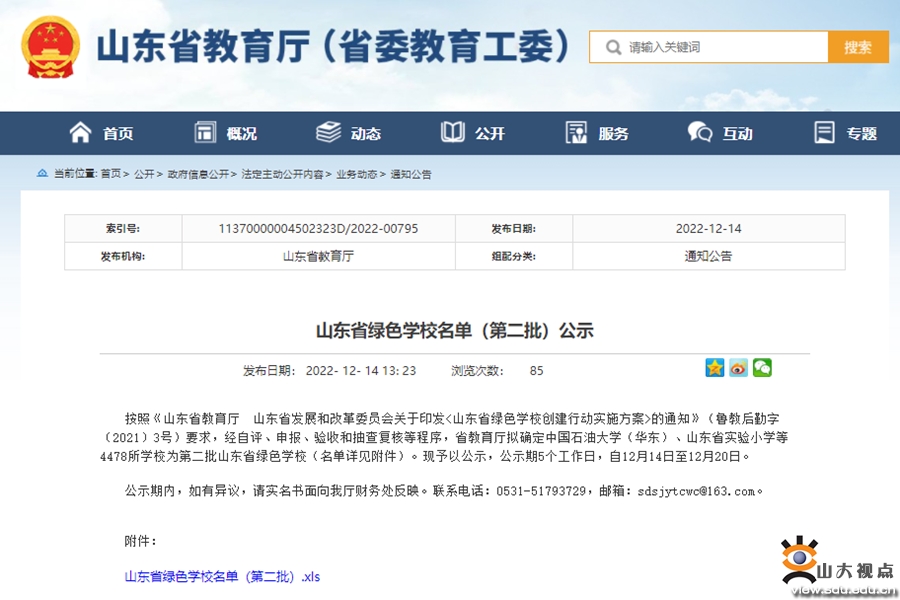Open 首页 home in navigation bar
Viewport: 900px width, 600px height.
point(101,133)
